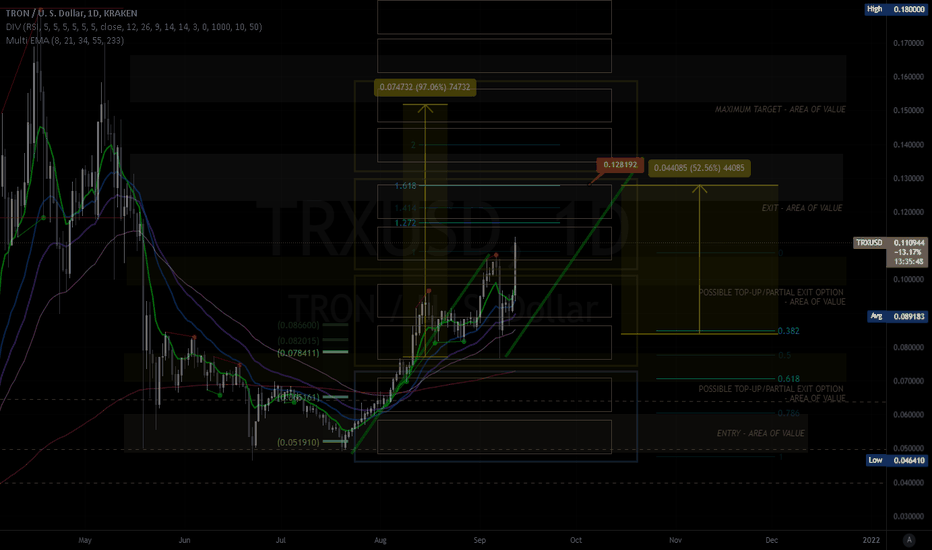Screen dimensions: 932x550
Task: Select the 0.786 Fibonacci retracement label
Action: click(789, 413)
